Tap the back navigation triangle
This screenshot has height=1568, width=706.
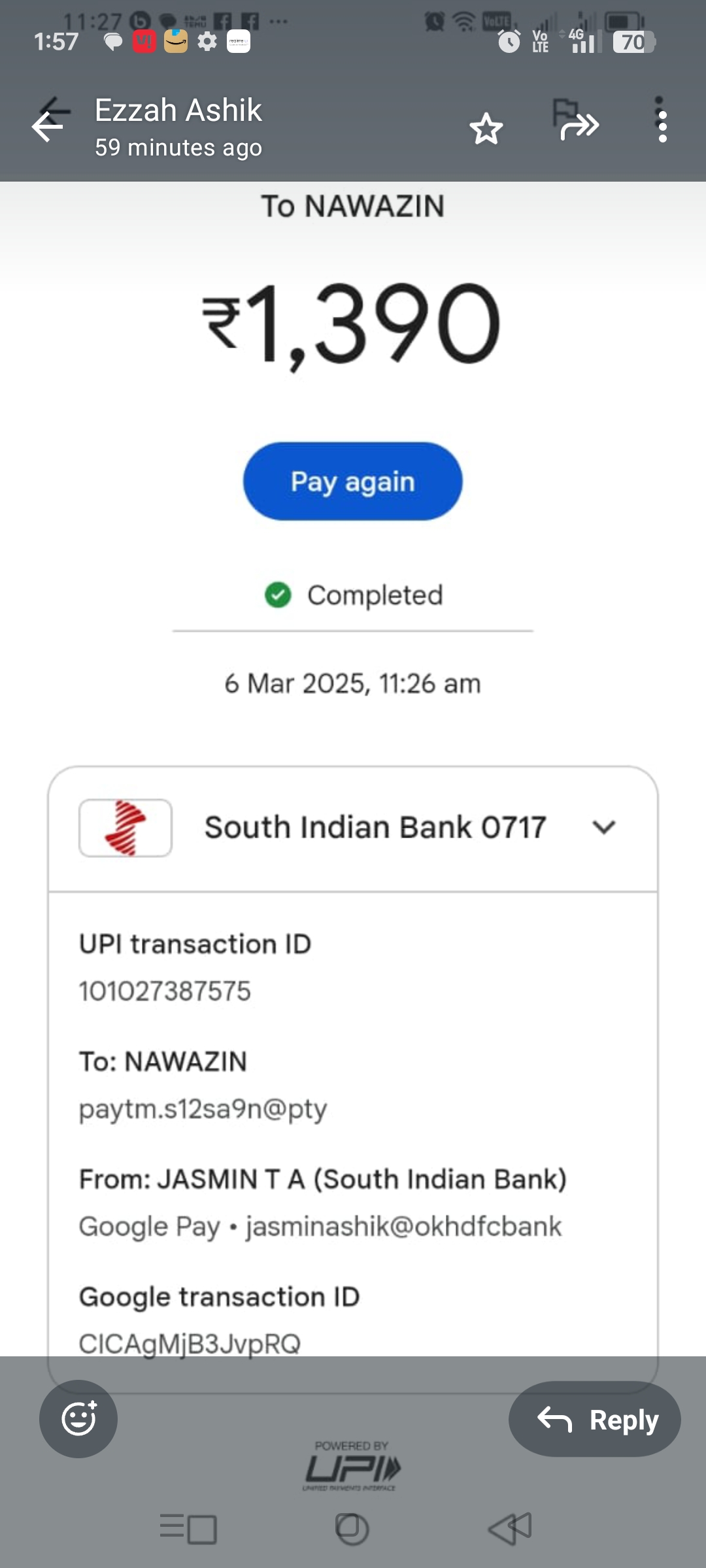pos(511,1529)
